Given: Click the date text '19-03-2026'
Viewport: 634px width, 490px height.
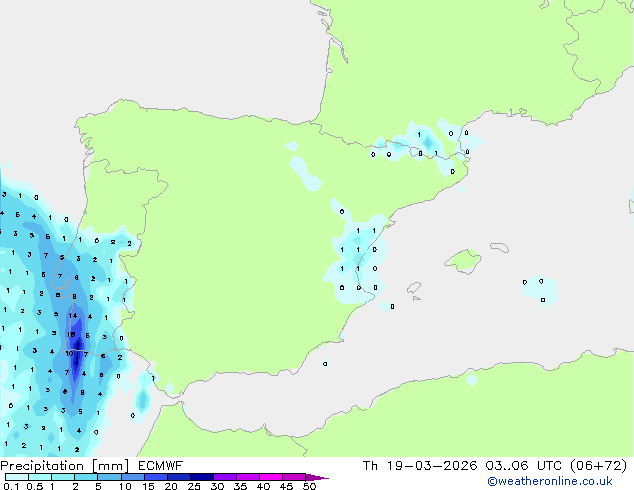Looking at the screenshot, I should [x=432, y=466].
